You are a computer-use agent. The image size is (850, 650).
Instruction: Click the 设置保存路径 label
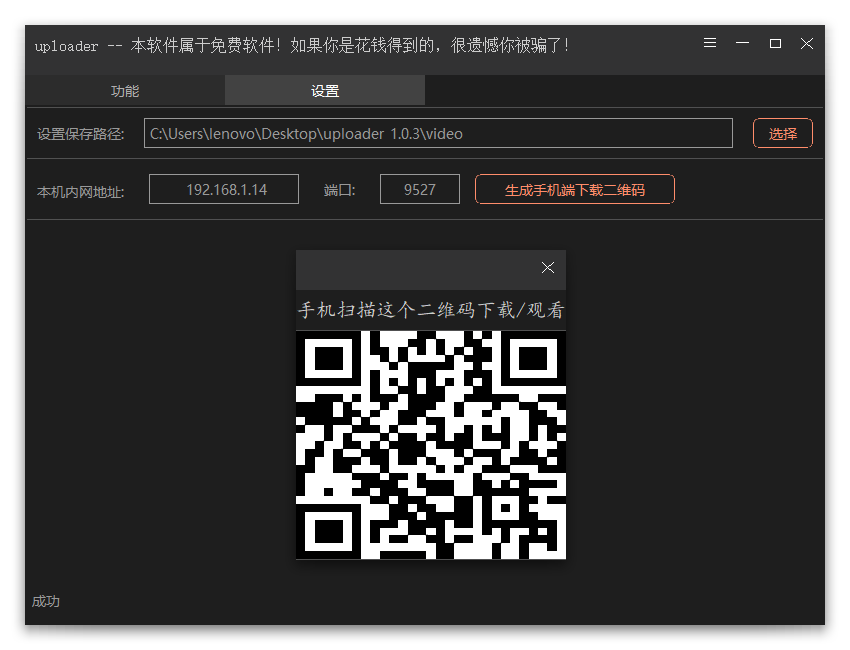click(x=80, y=132)
